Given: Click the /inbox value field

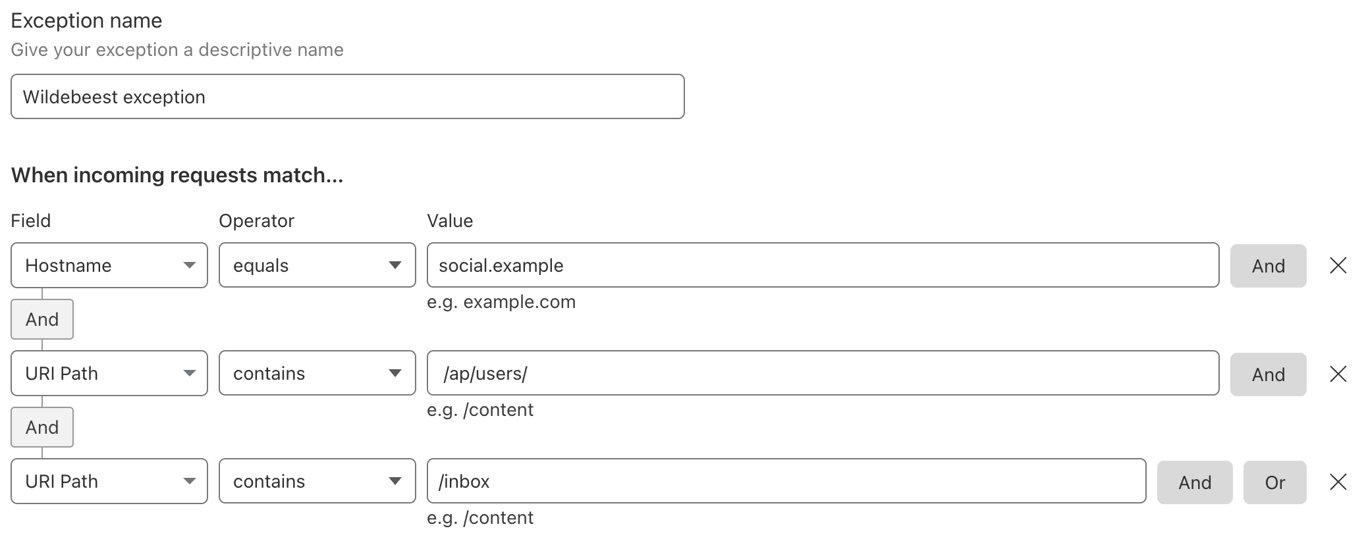Looking at the screenshot, I should coord(786,481).
